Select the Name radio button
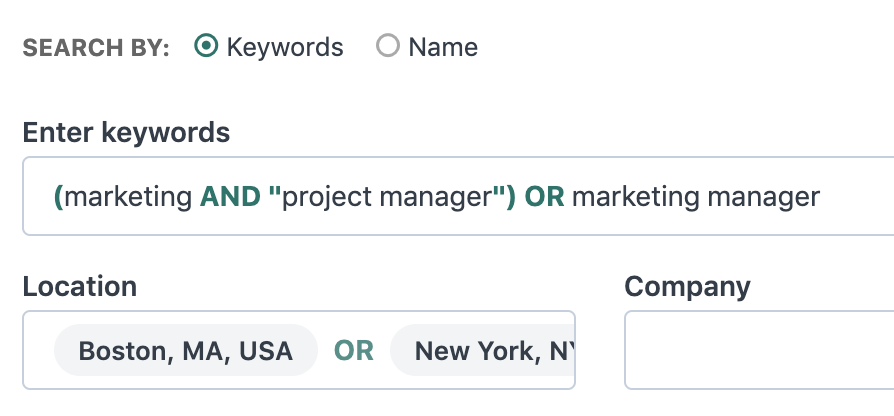Image resolution: width=894 pixels, height=416 pixels. point(388,46)
